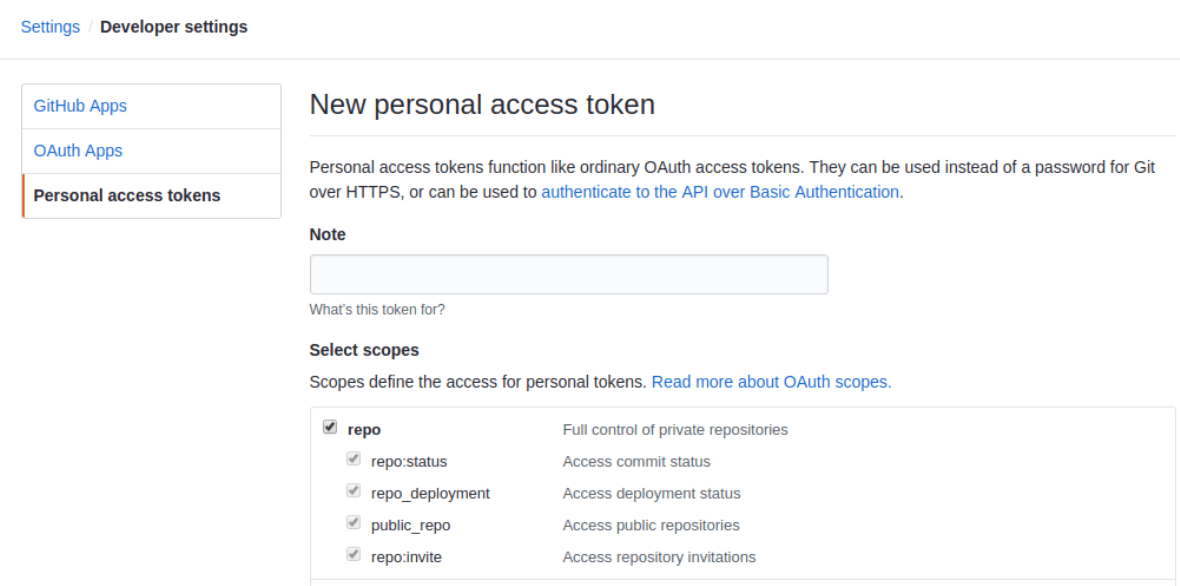
Task: Click the What's this token for hint
Action: point(377,309)
